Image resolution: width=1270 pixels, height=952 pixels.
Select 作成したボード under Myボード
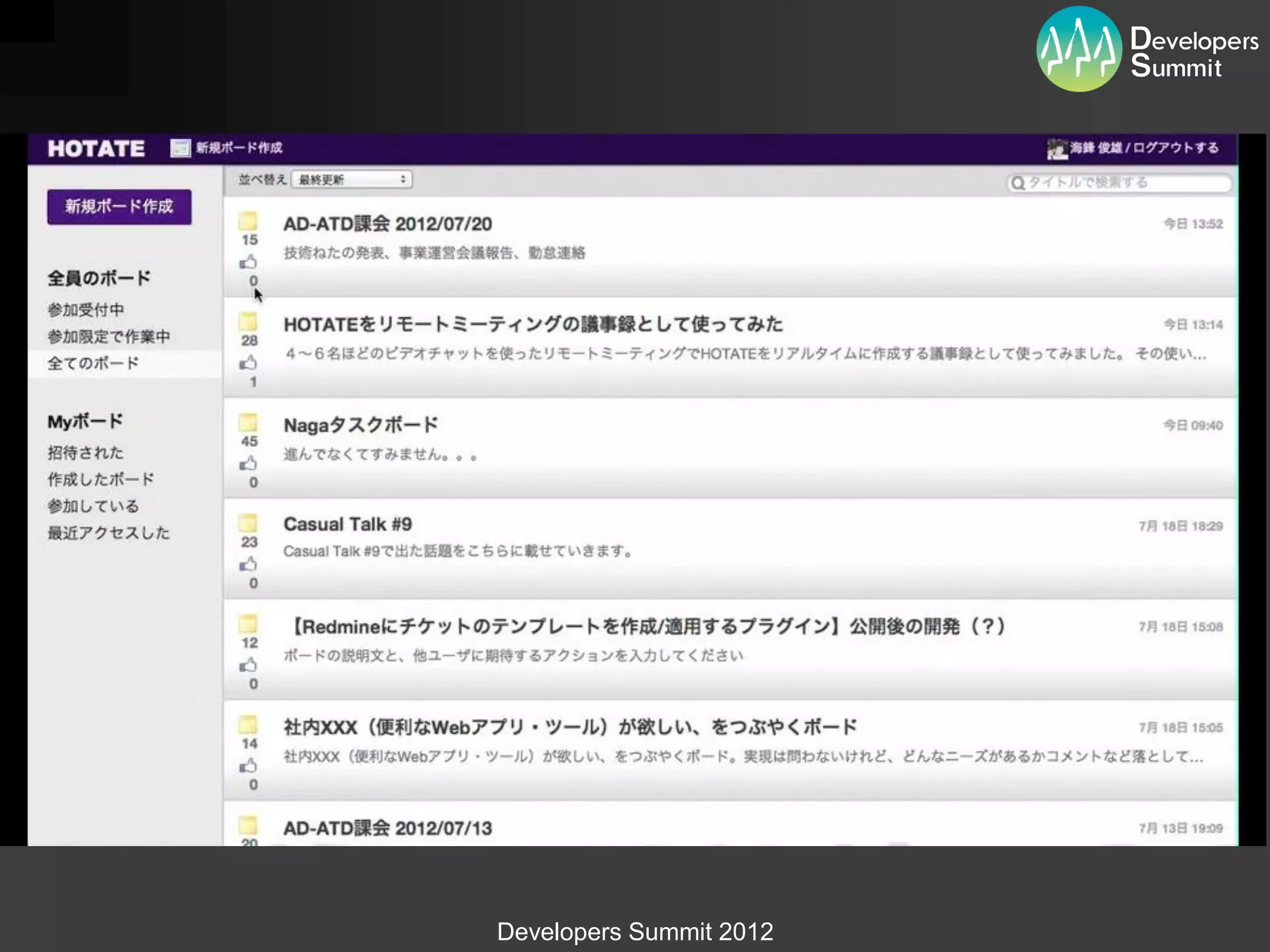[x=101, y=479]
